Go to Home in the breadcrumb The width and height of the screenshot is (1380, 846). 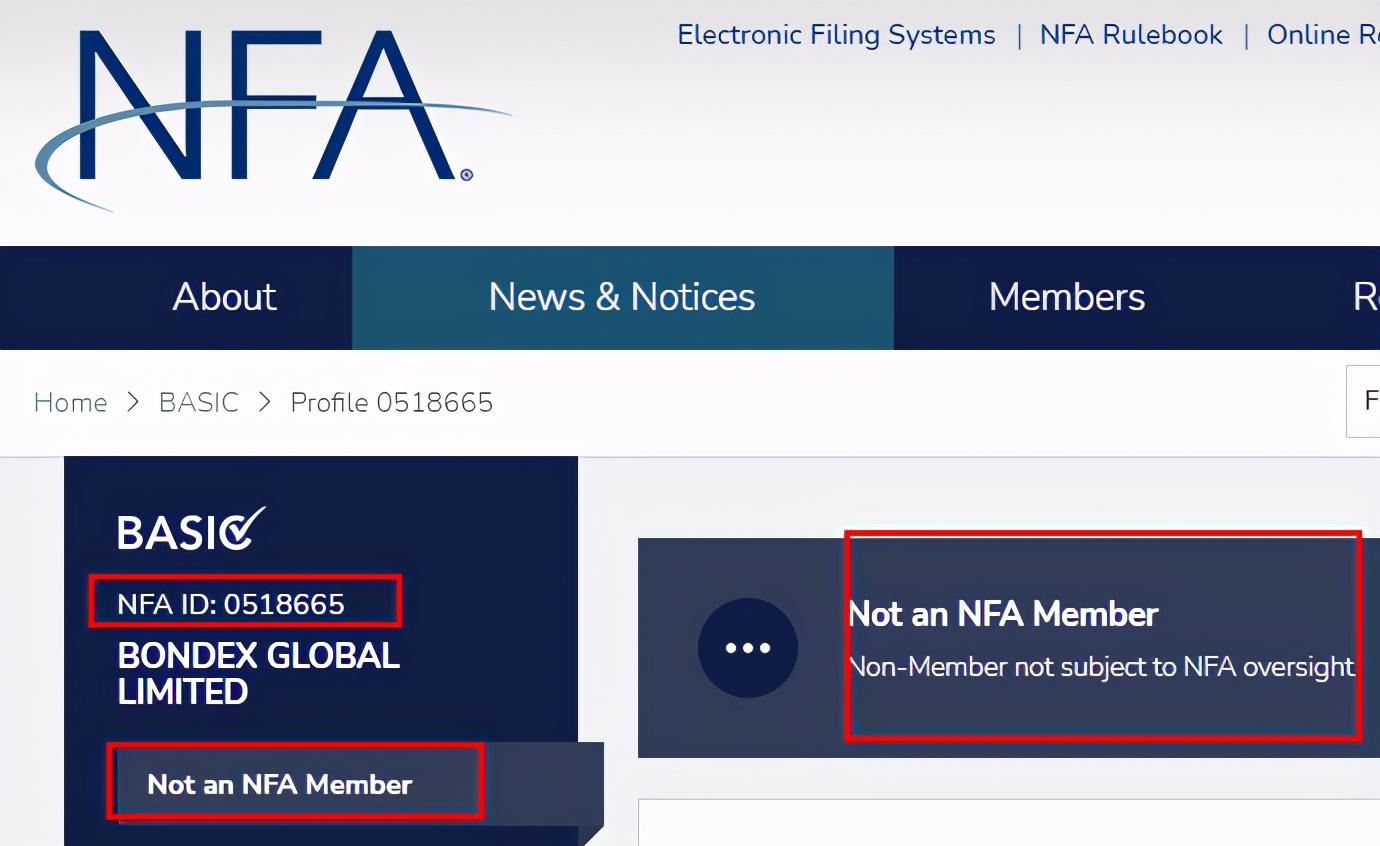(x=70, y=402)
